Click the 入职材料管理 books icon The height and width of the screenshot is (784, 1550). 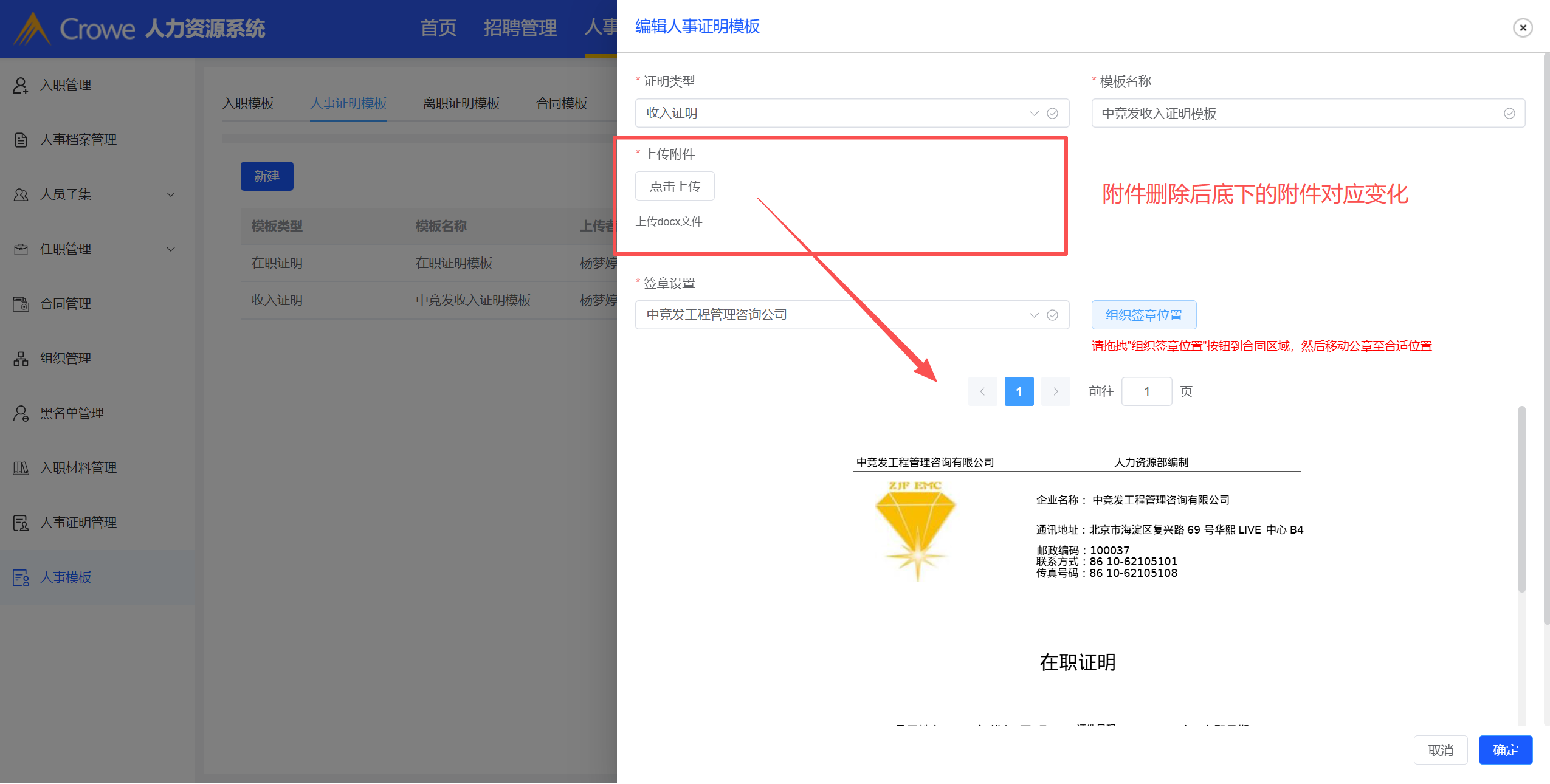[21, 468]
